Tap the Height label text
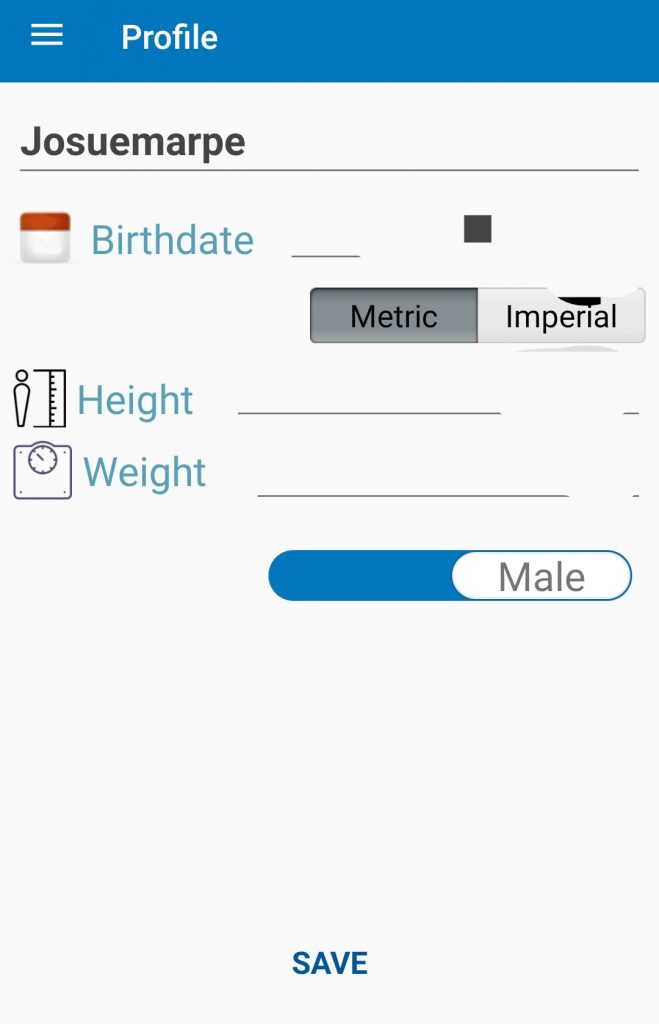This screenshot has height=1024, width=659. pyautogui.click(x=135, y=400)
